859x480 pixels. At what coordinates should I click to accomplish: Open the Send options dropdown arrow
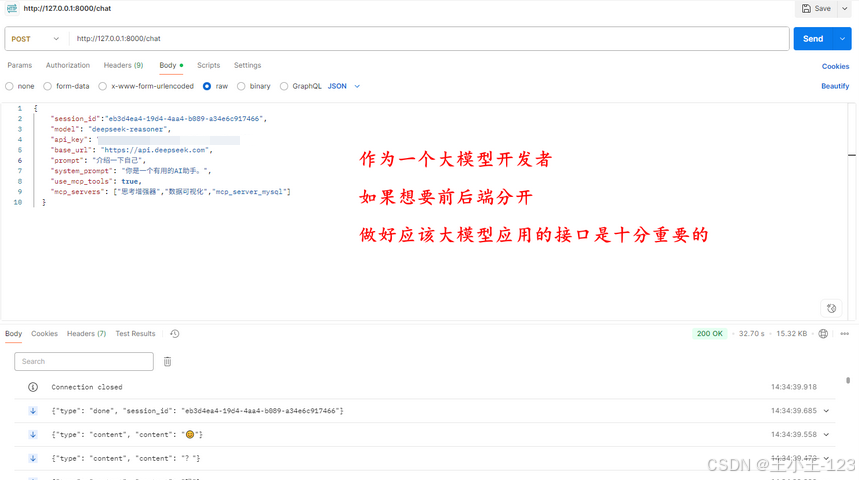tap(842, 39)
